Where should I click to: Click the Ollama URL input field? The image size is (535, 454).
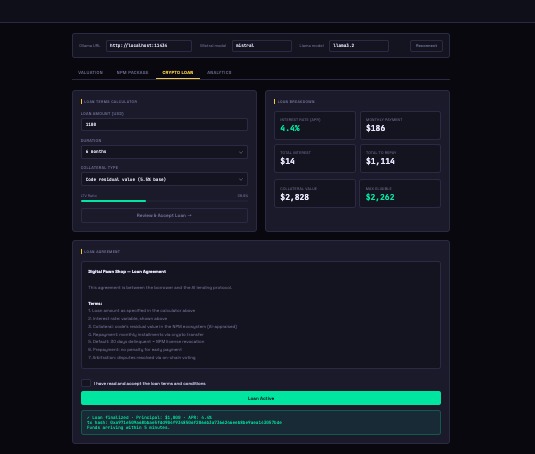(x=149, y=46)
